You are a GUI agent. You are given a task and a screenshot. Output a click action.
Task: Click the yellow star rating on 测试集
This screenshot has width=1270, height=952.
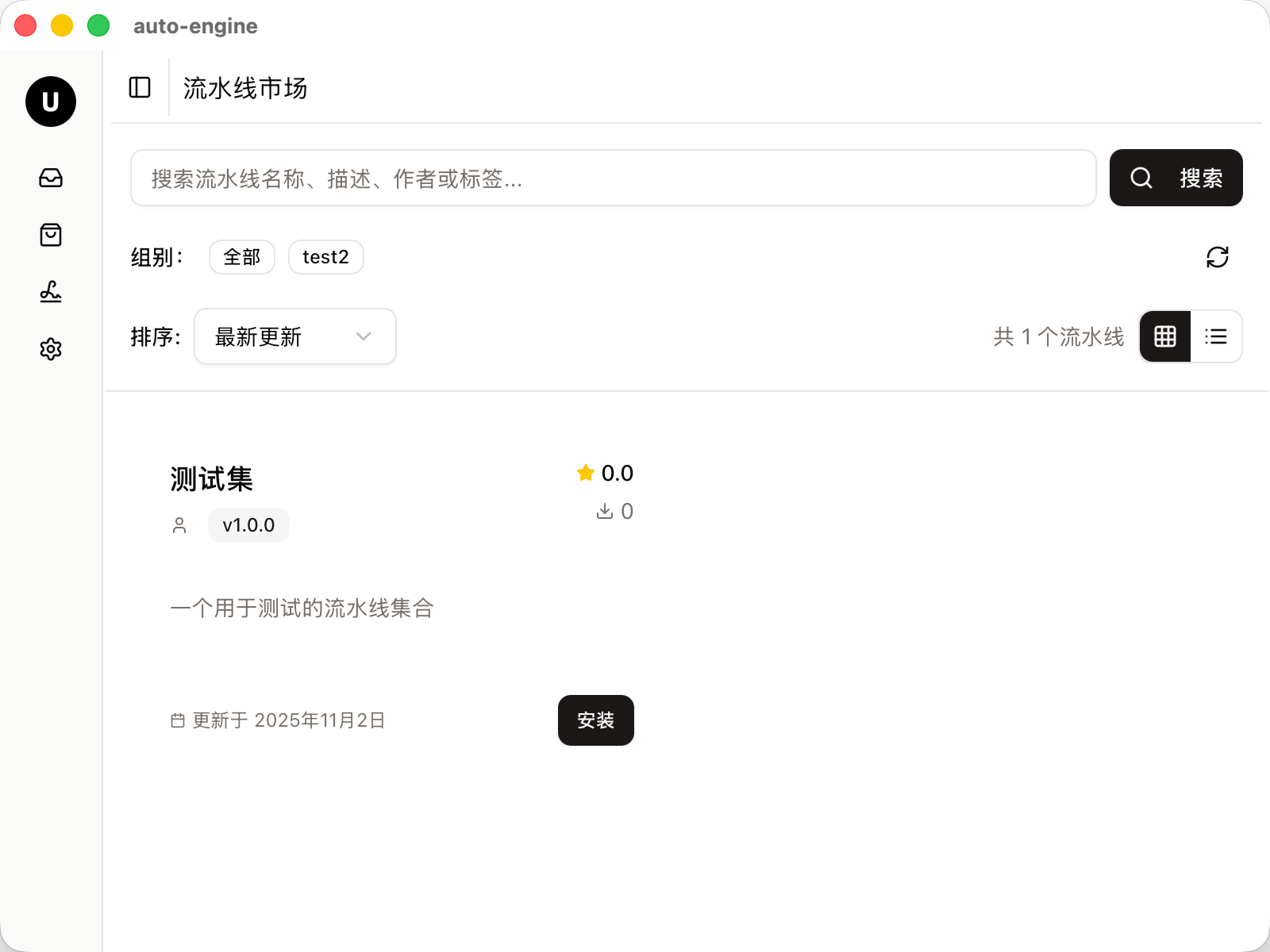[x=586, y=472]
